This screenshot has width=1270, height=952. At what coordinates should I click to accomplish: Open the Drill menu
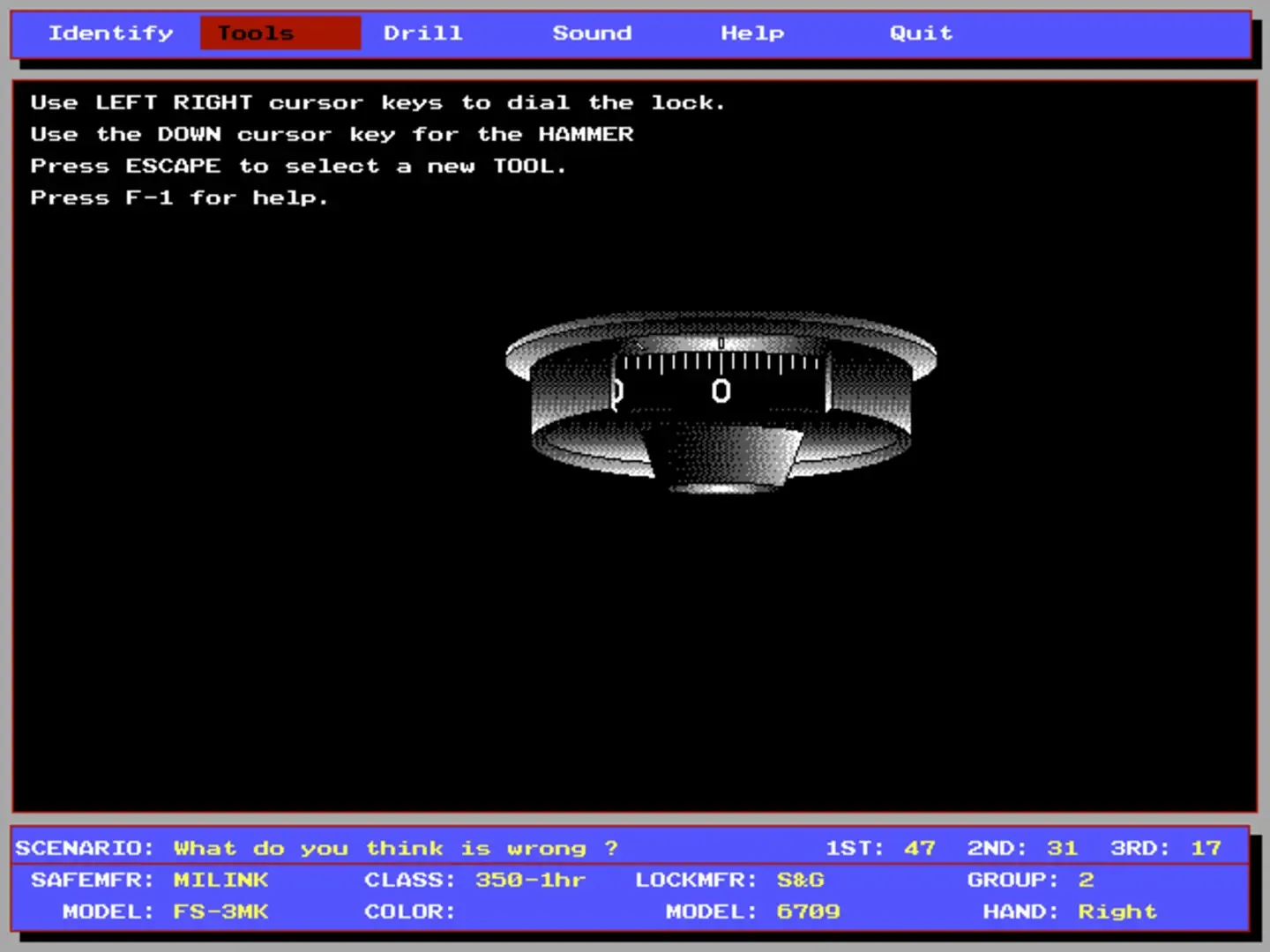(x=422, y=33)
